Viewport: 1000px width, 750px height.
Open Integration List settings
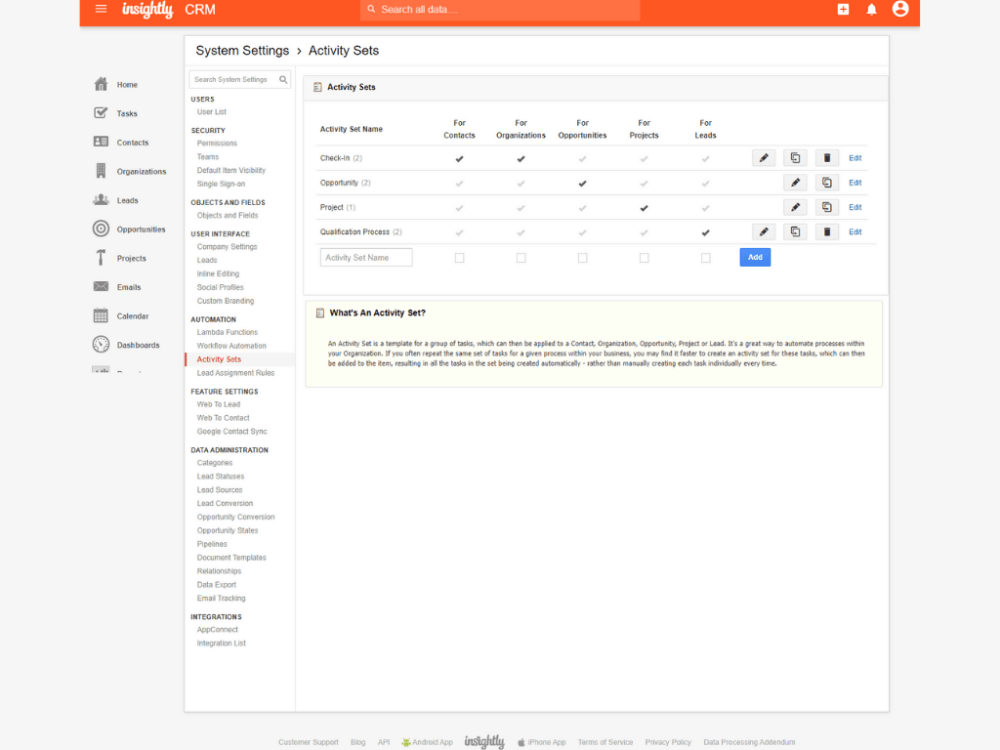pos(221,643)
